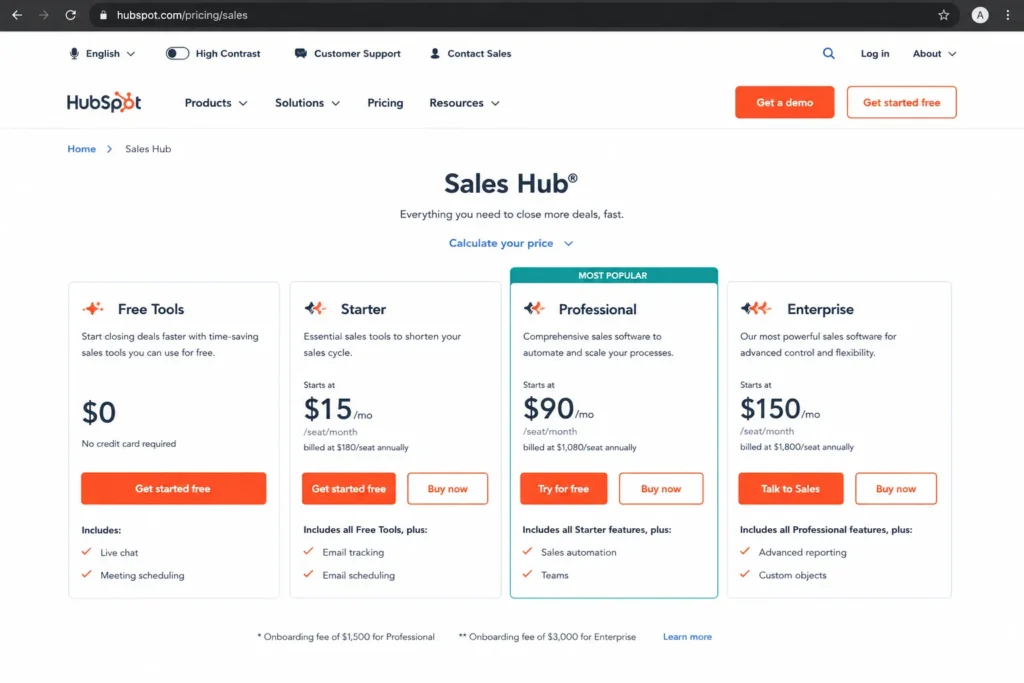Viewport: 1024px width, 683px height.
Task: Click the breadcrumb chevron separator
Action: [x=110, y=149]
